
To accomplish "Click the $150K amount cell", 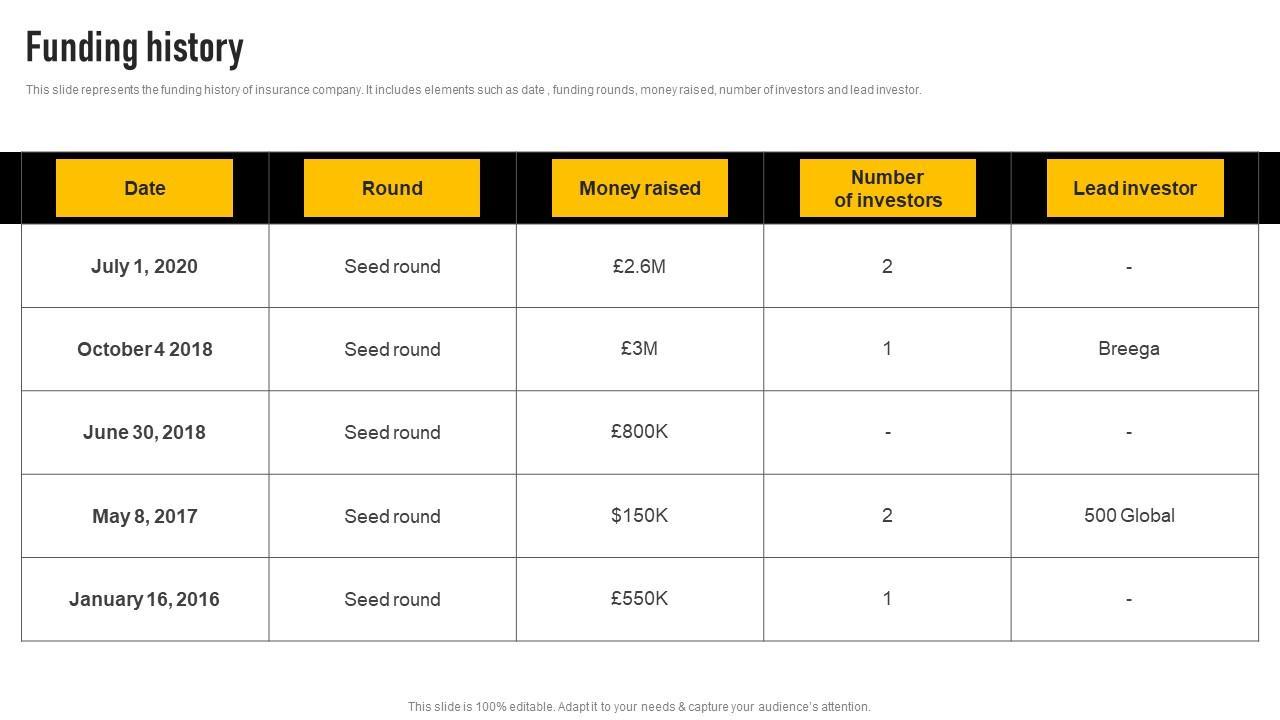I will (639, 515).
